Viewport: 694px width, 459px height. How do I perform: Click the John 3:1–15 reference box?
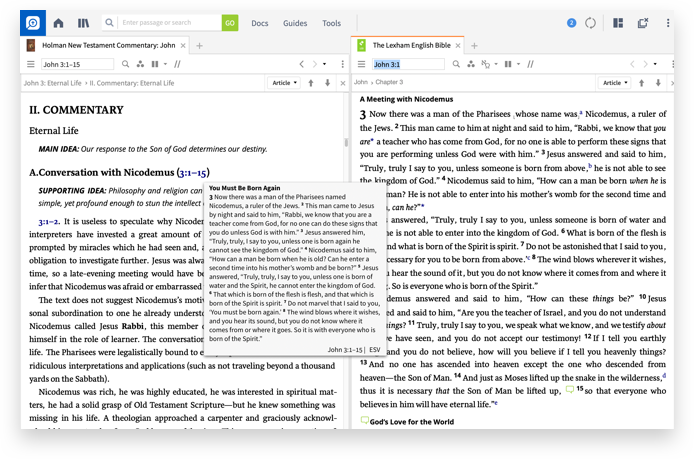pyautogui.click(x=77, y=64)
